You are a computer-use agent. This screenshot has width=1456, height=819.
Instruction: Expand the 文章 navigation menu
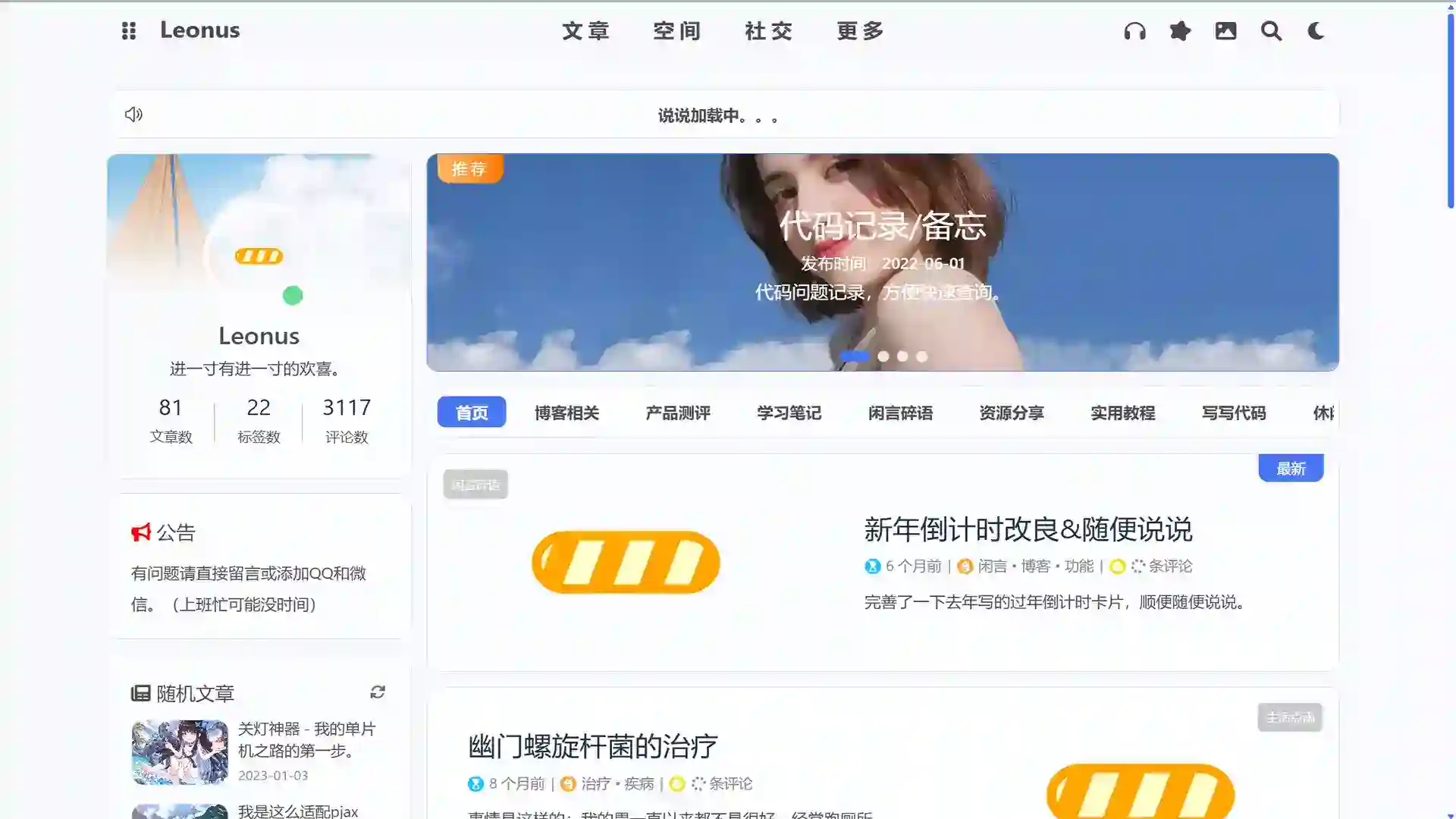(x=585, y=31)
